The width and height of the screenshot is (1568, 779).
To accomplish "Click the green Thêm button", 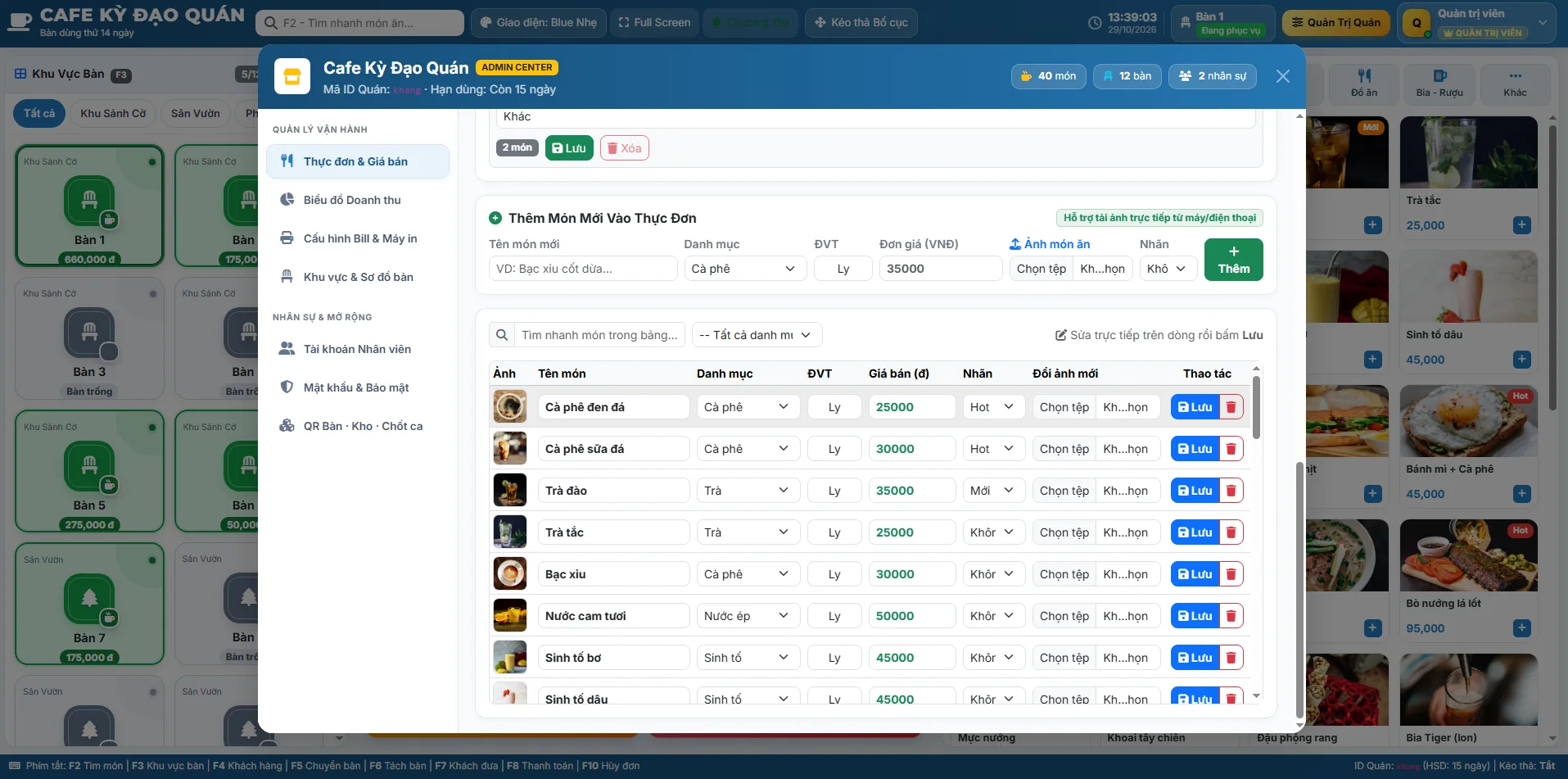I will coord(1233,260).
